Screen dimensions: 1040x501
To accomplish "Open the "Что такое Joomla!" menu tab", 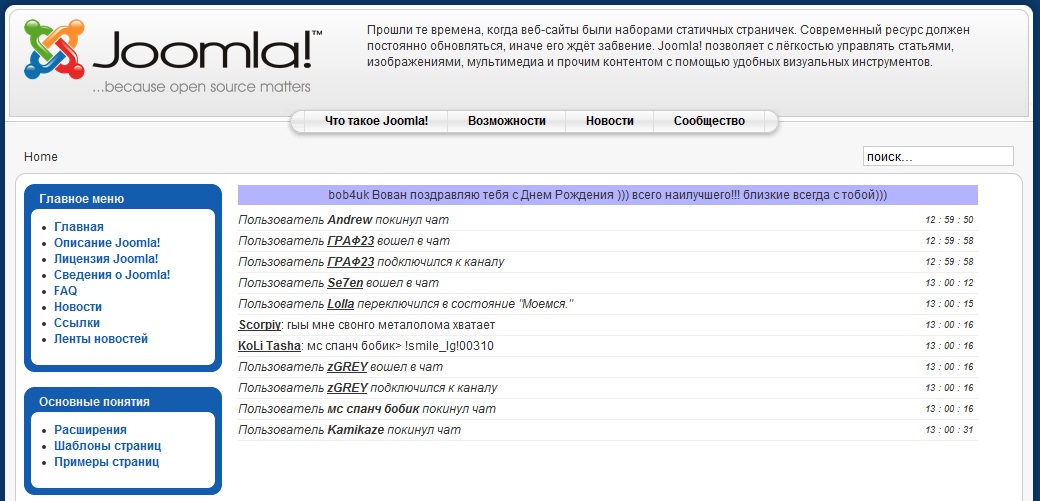I will [x=376, y=121].
